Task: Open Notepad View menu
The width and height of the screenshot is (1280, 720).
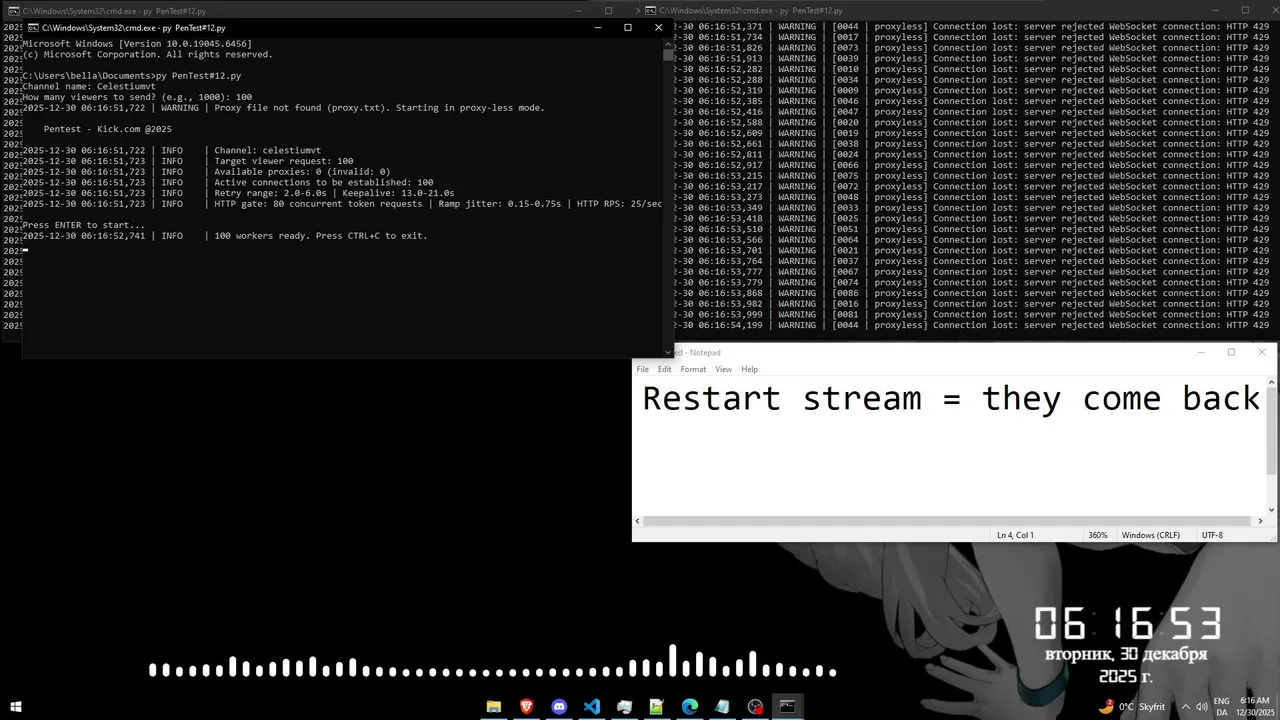Action: (x=723, y=369)
